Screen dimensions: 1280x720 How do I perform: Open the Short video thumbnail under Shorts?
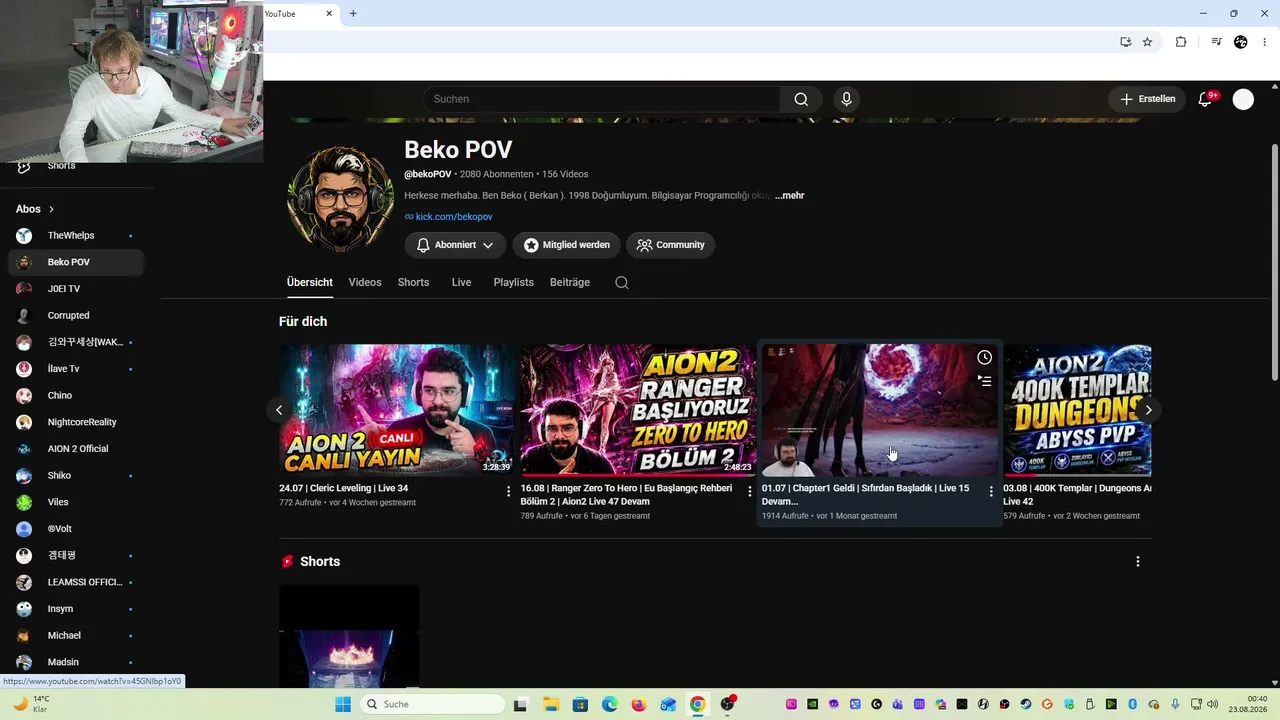click(349, 636)
